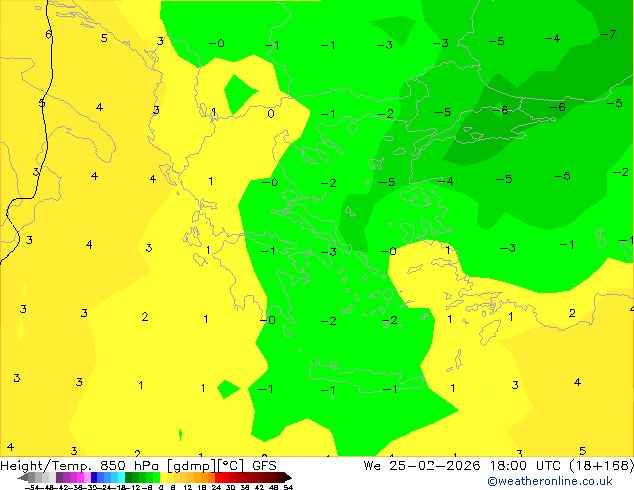
Task: Click the 'We 25-02-2026' date text
Action: click(x=422, y=465)
